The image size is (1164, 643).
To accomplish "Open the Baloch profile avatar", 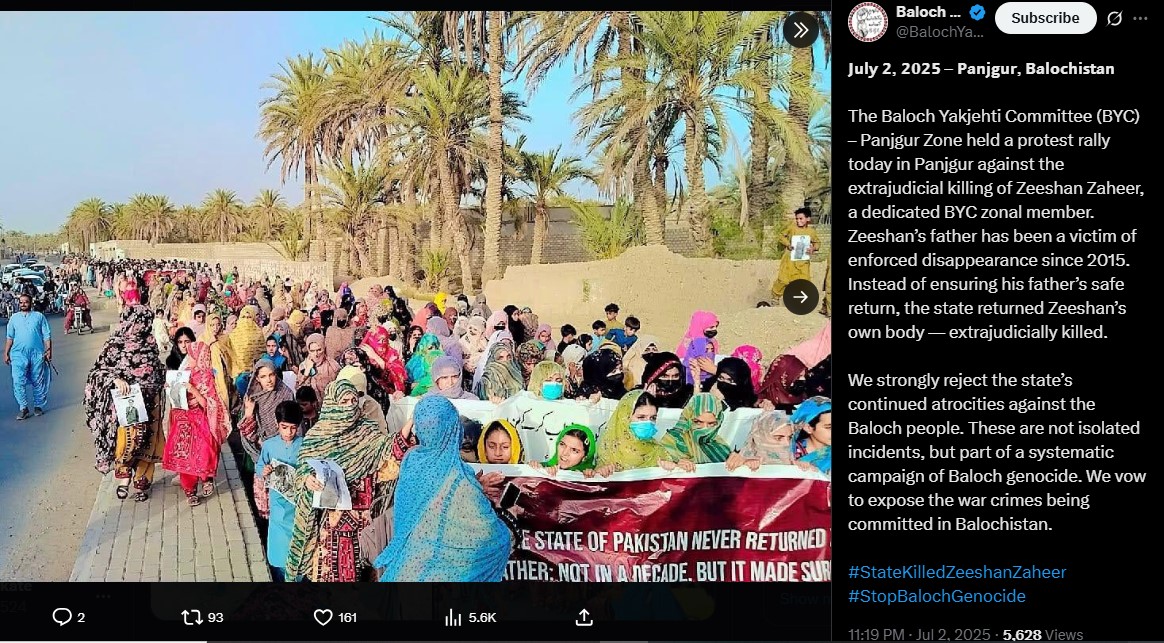I will [x=868, y=22].
